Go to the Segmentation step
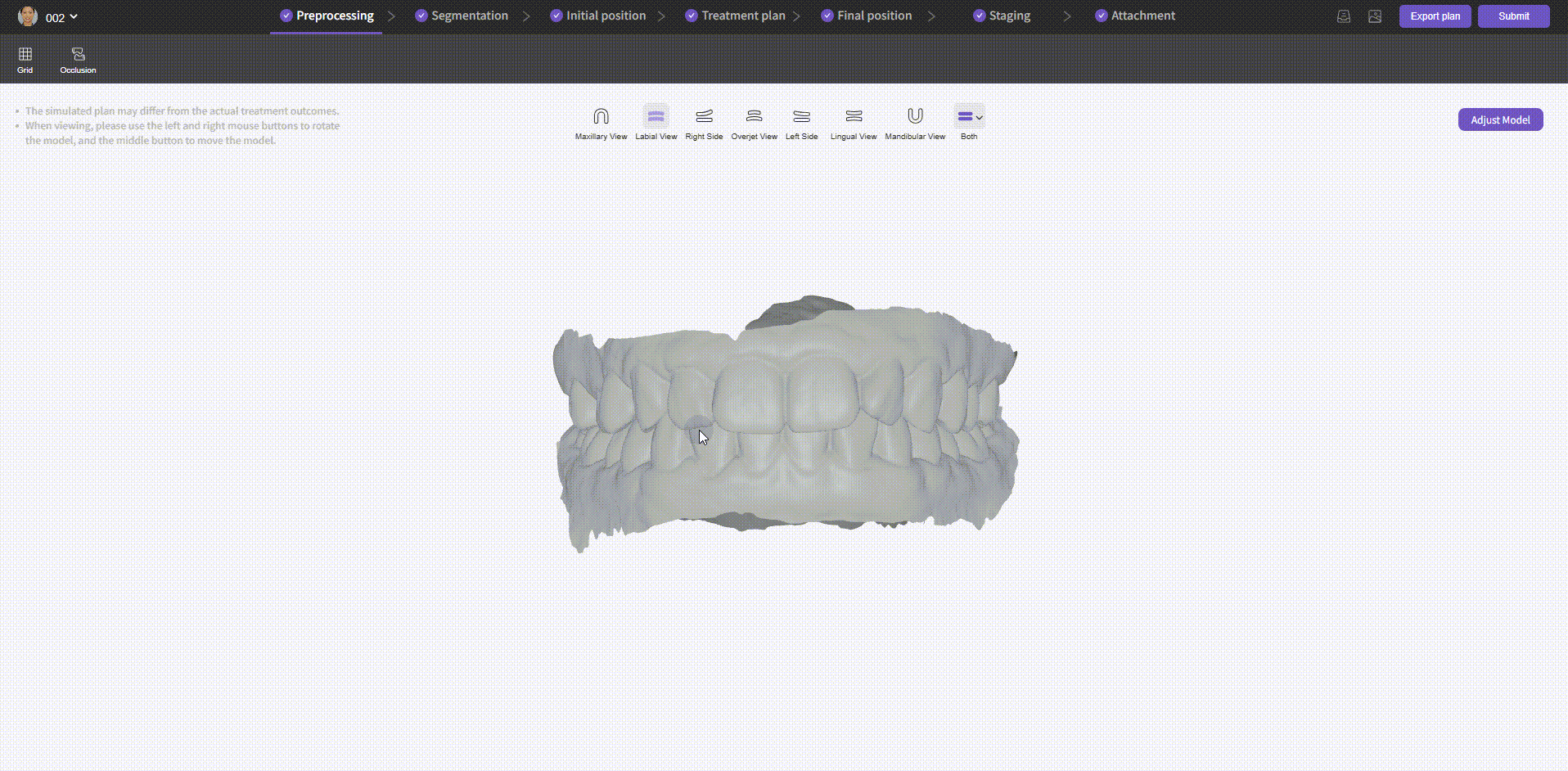The image size is (1568, 771). pyautogui.click(x=462, y=16)
